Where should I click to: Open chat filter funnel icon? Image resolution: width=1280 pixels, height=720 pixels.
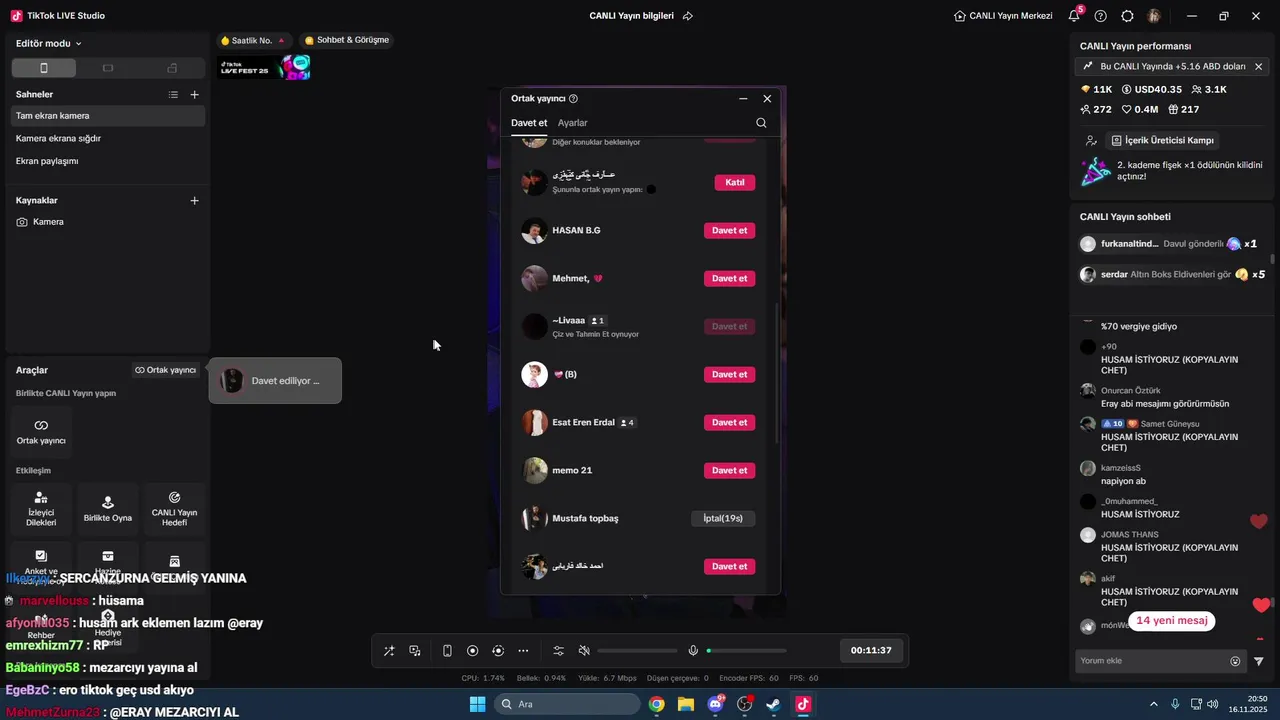1259,661
